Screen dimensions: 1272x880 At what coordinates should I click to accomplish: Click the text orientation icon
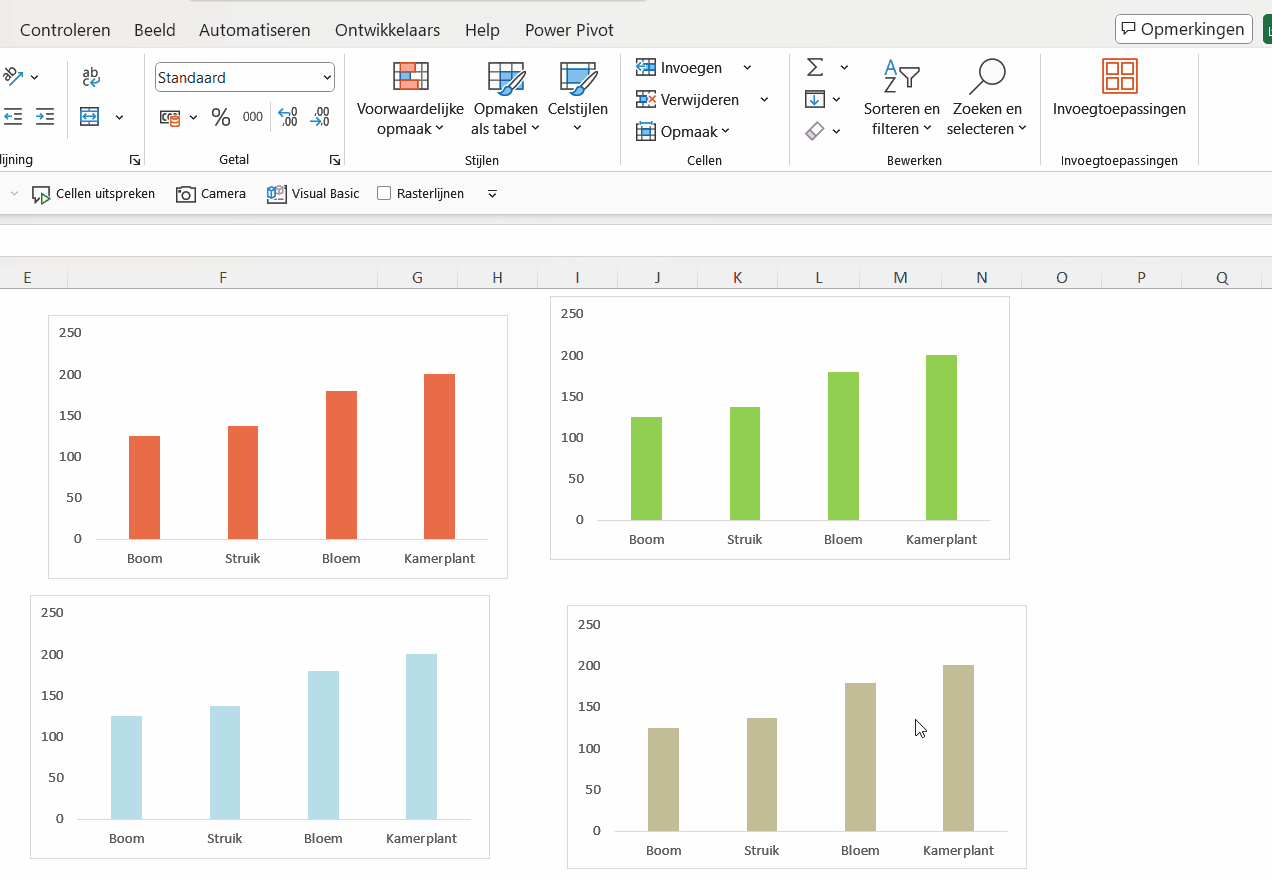pos(13,76)
